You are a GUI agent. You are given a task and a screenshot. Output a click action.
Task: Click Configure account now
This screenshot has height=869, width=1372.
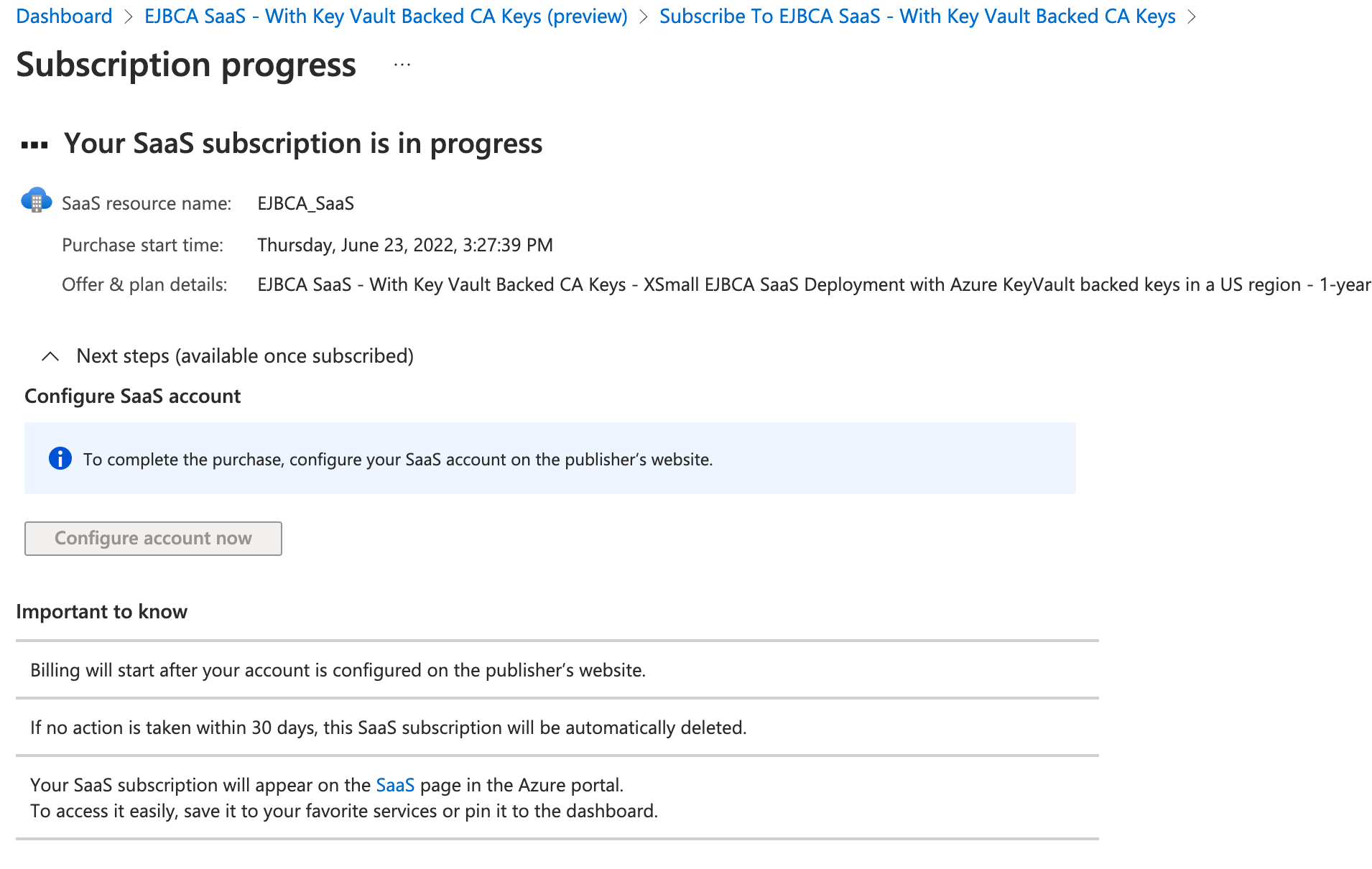[x=152, y=538]
